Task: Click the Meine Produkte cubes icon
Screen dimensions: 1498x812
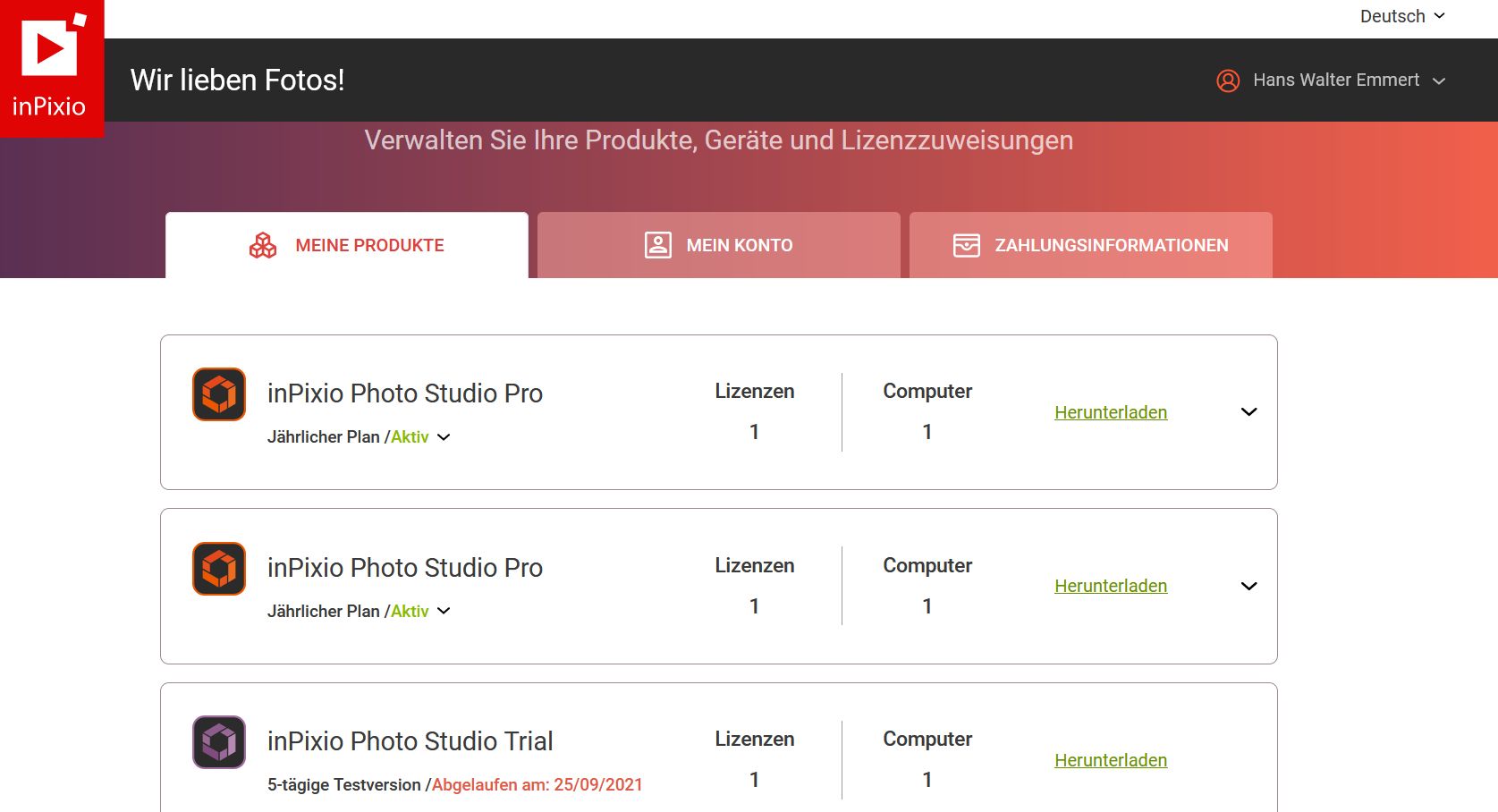Action: coord(263,245)
